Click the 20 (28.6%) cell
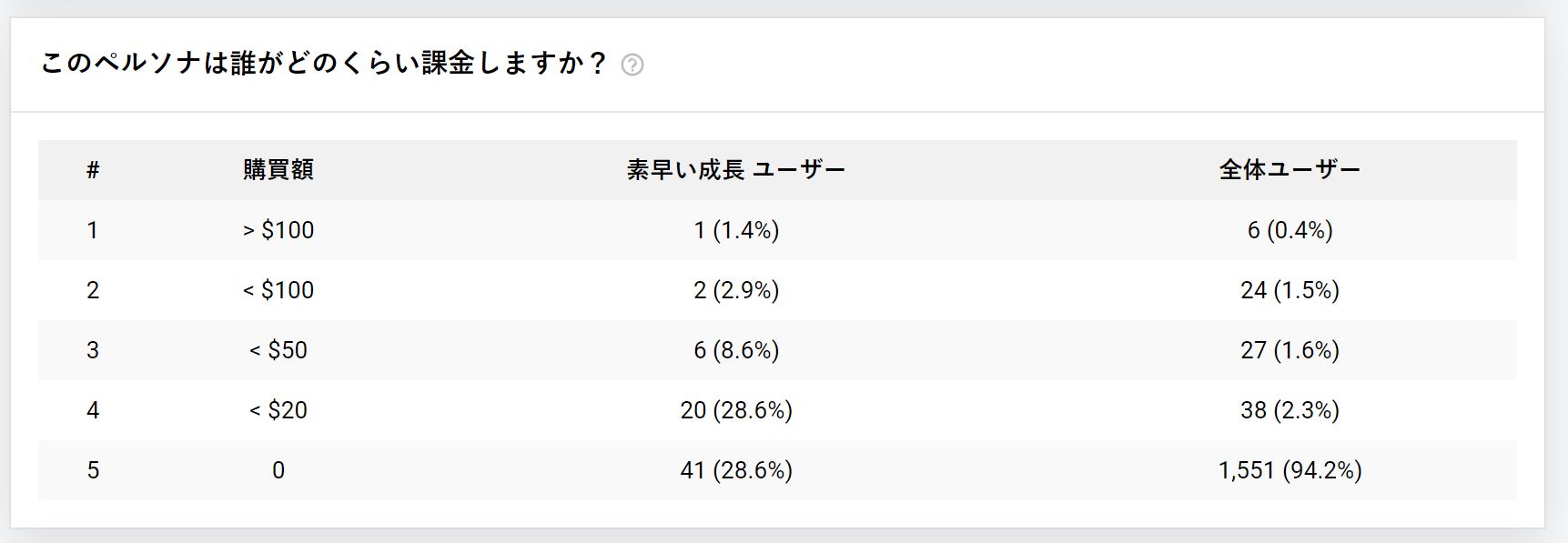This screenshot has height=543, width=1568. (736, 410)
